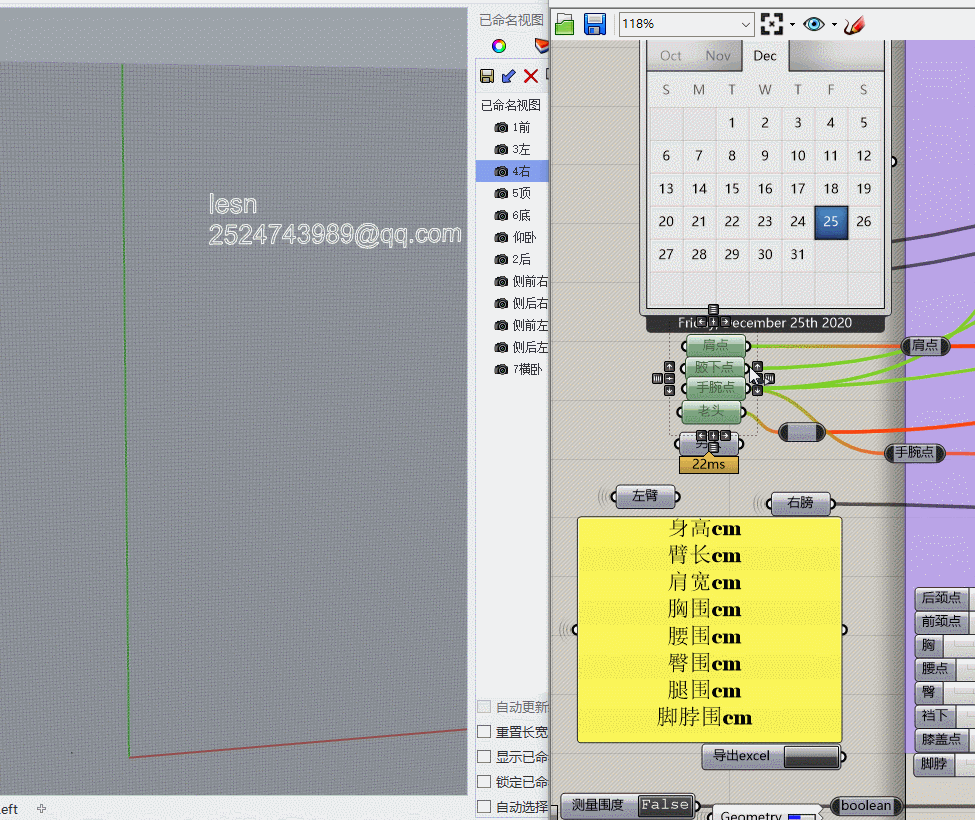Click the 膝盖点 slider label
This screenshot has width=975, height=820.
pos(941,740)
